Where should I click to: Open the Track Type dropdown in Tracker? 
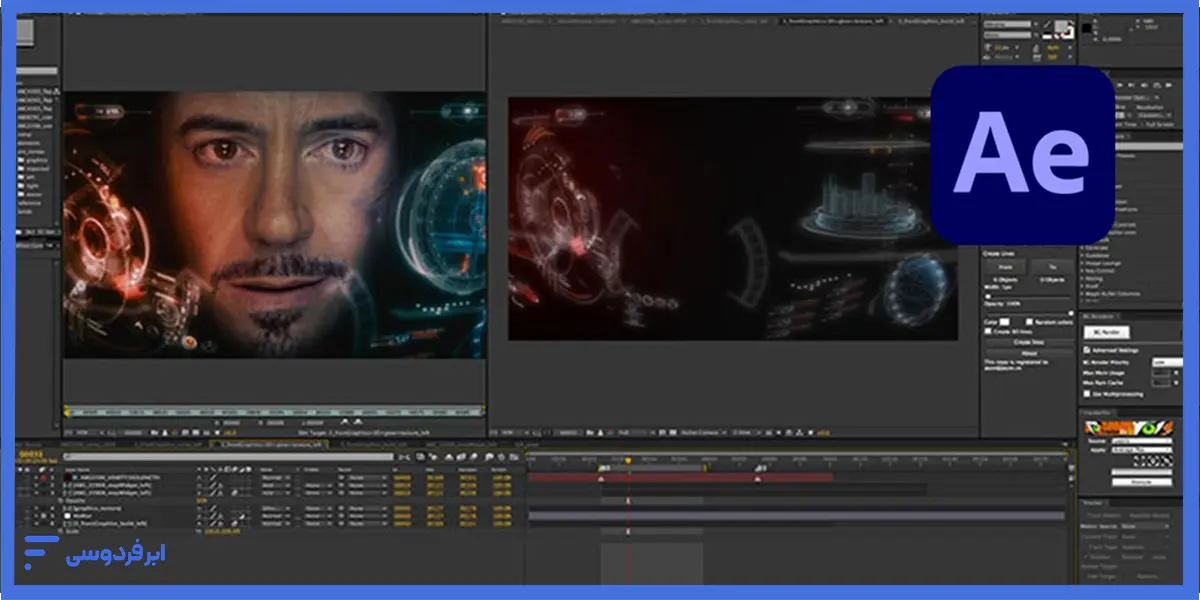[1144, 547]
